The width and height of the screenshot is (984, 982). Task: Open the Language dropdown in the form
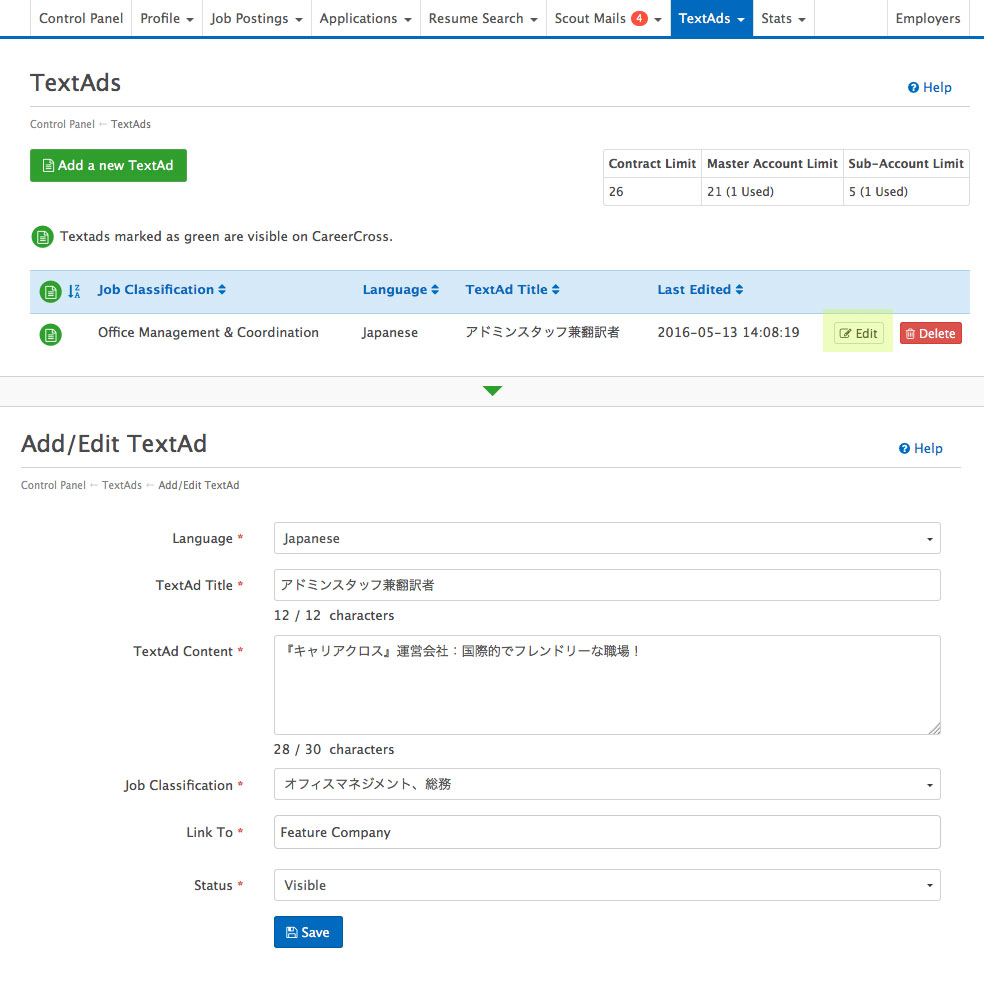[x=607, y=538]
